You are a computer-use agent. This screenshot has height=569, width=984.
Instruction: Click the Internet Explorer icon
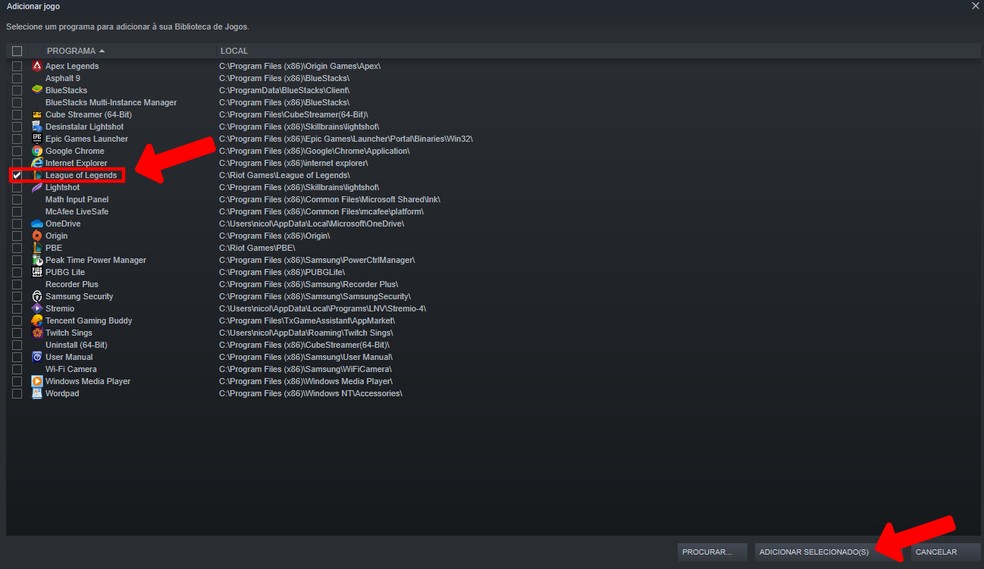pos(37,163)
